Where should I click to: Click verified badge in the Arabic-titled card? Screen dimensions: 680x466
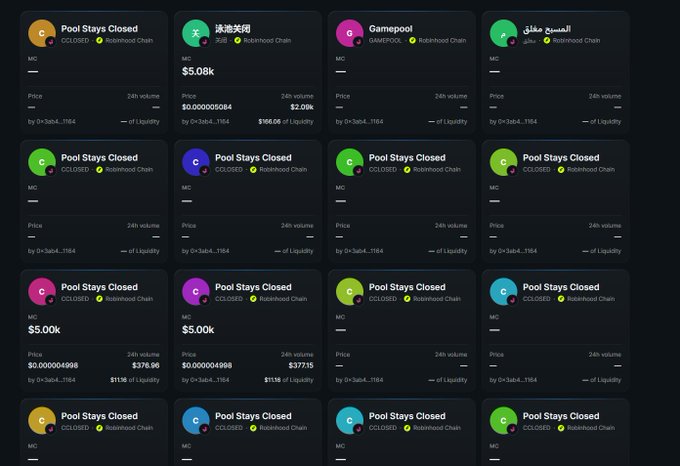[547, 40]
